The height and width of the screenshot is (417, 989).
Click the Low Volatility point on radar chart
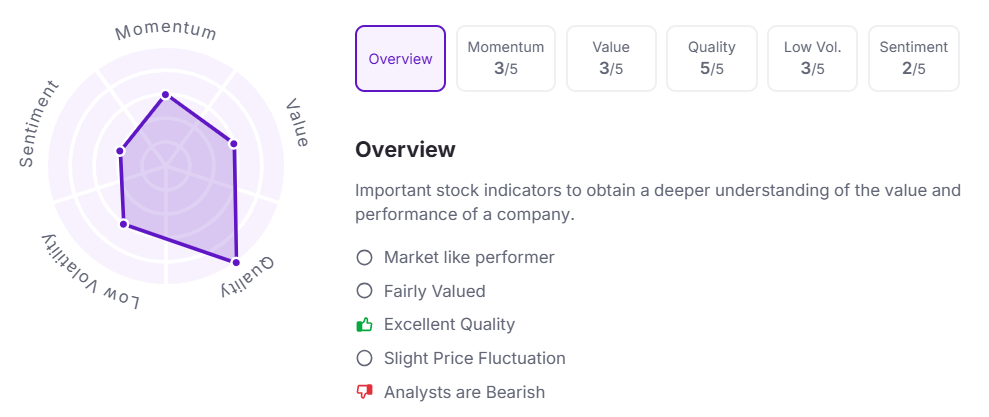(124, 224)
